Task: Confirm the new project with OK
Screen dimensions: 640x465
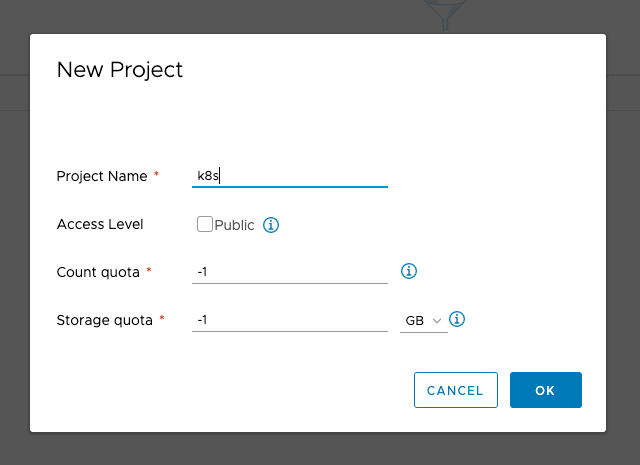Action: (545, 390)
